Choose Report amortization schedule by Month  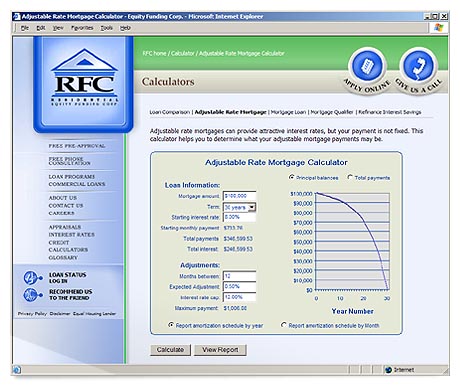[x=284, y=325]
